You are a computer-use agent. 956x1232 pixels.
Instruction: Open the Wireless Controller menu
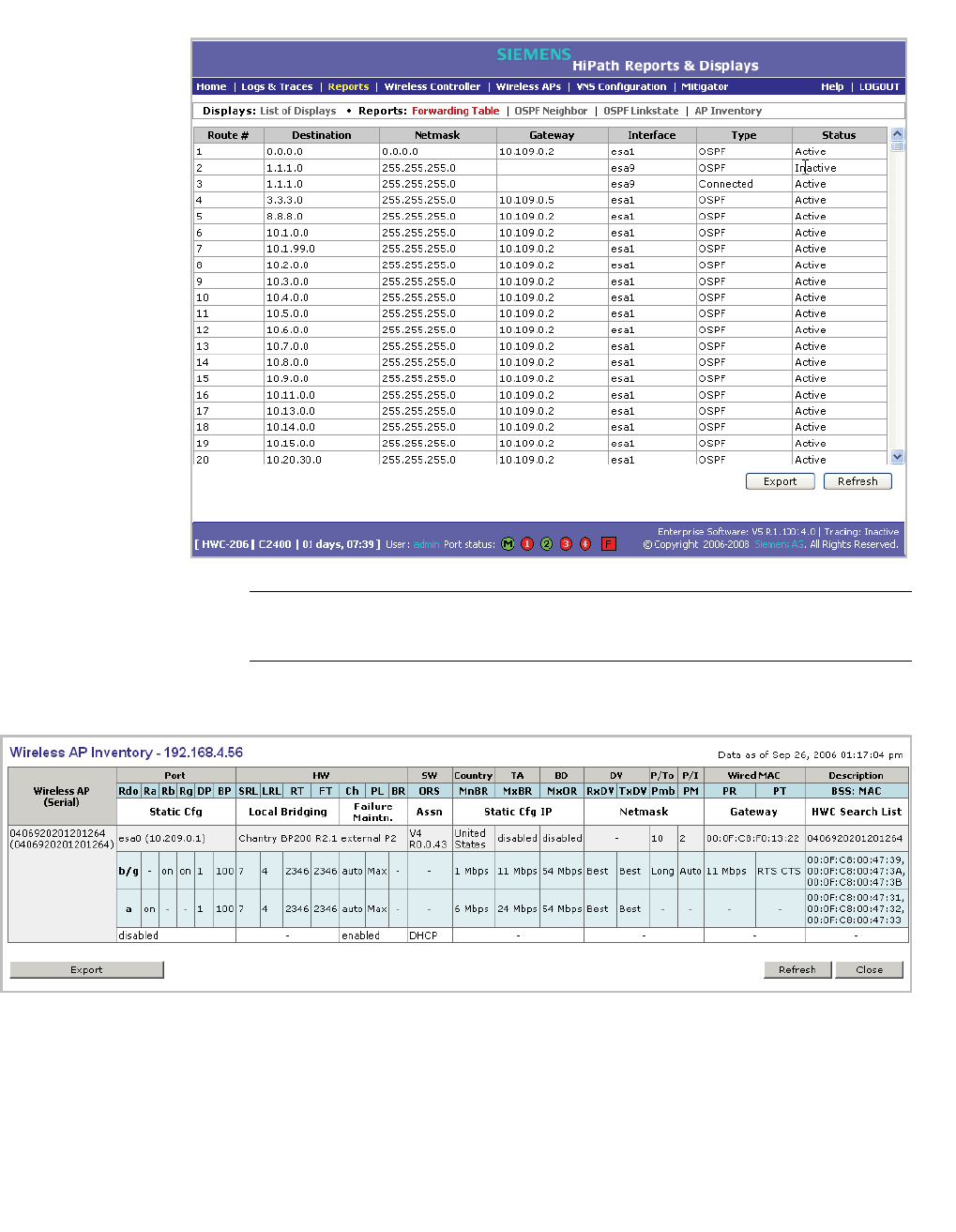[432, 86]
